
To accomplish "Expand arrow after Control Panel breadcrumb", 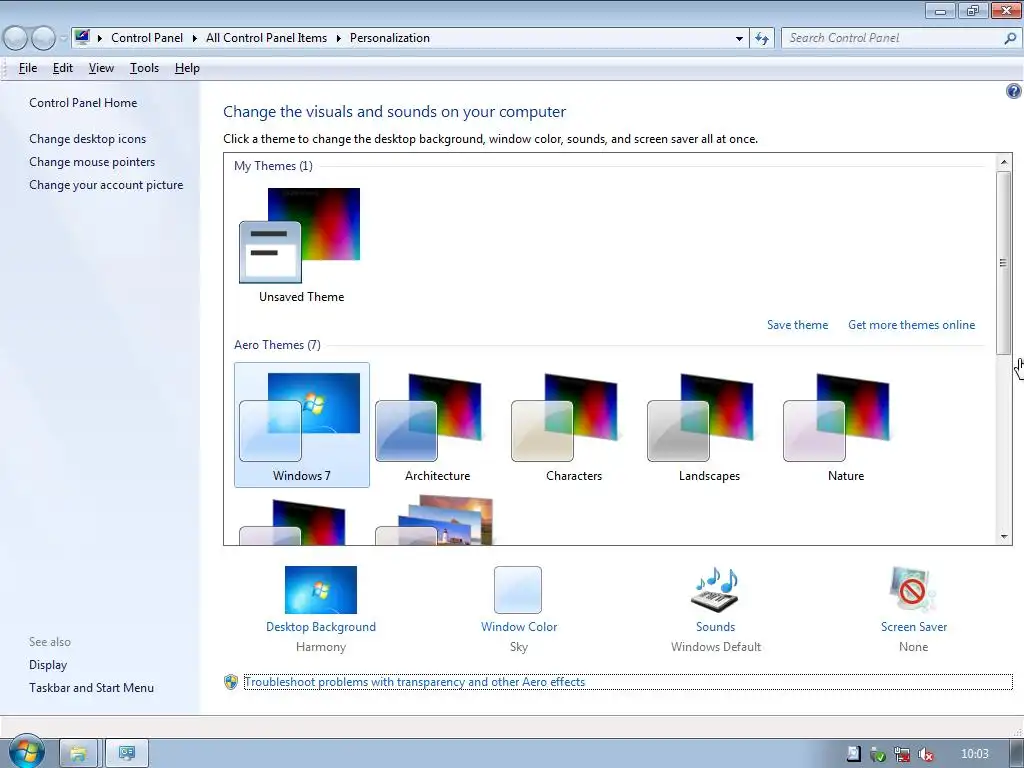I will [x=195, y=38].
